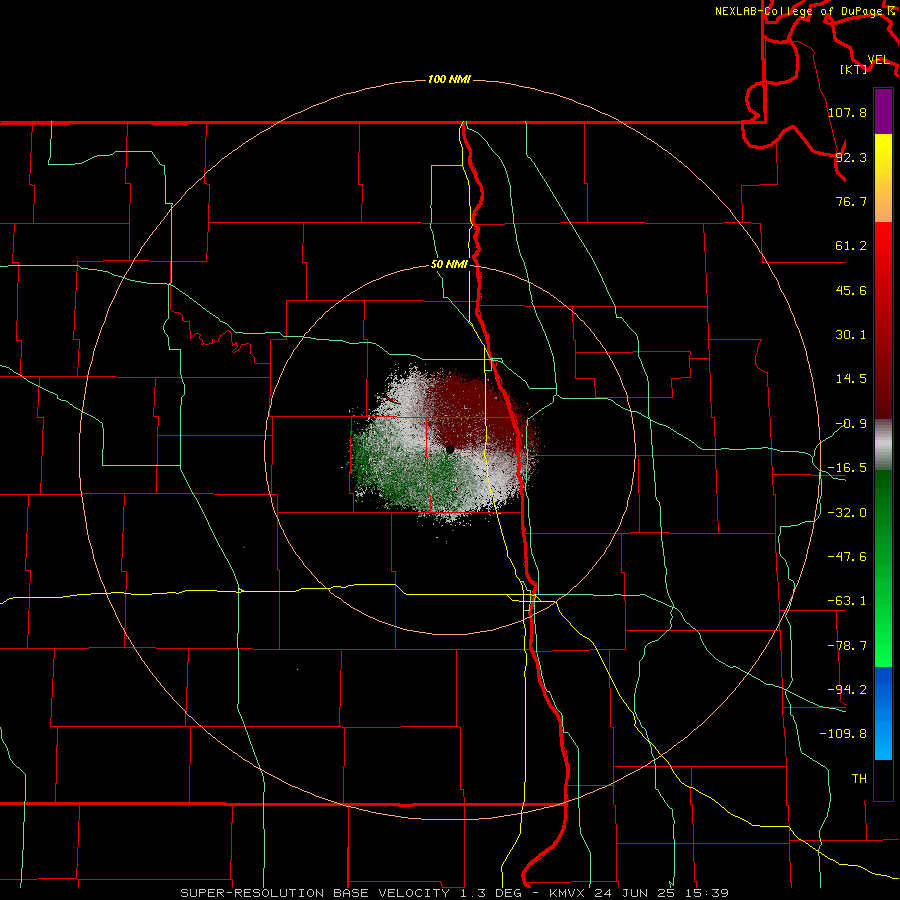Click the -0.9 velocity scale value
This screenshot has width=900, height=900.
pyautogui.click(x=851, y=424)
